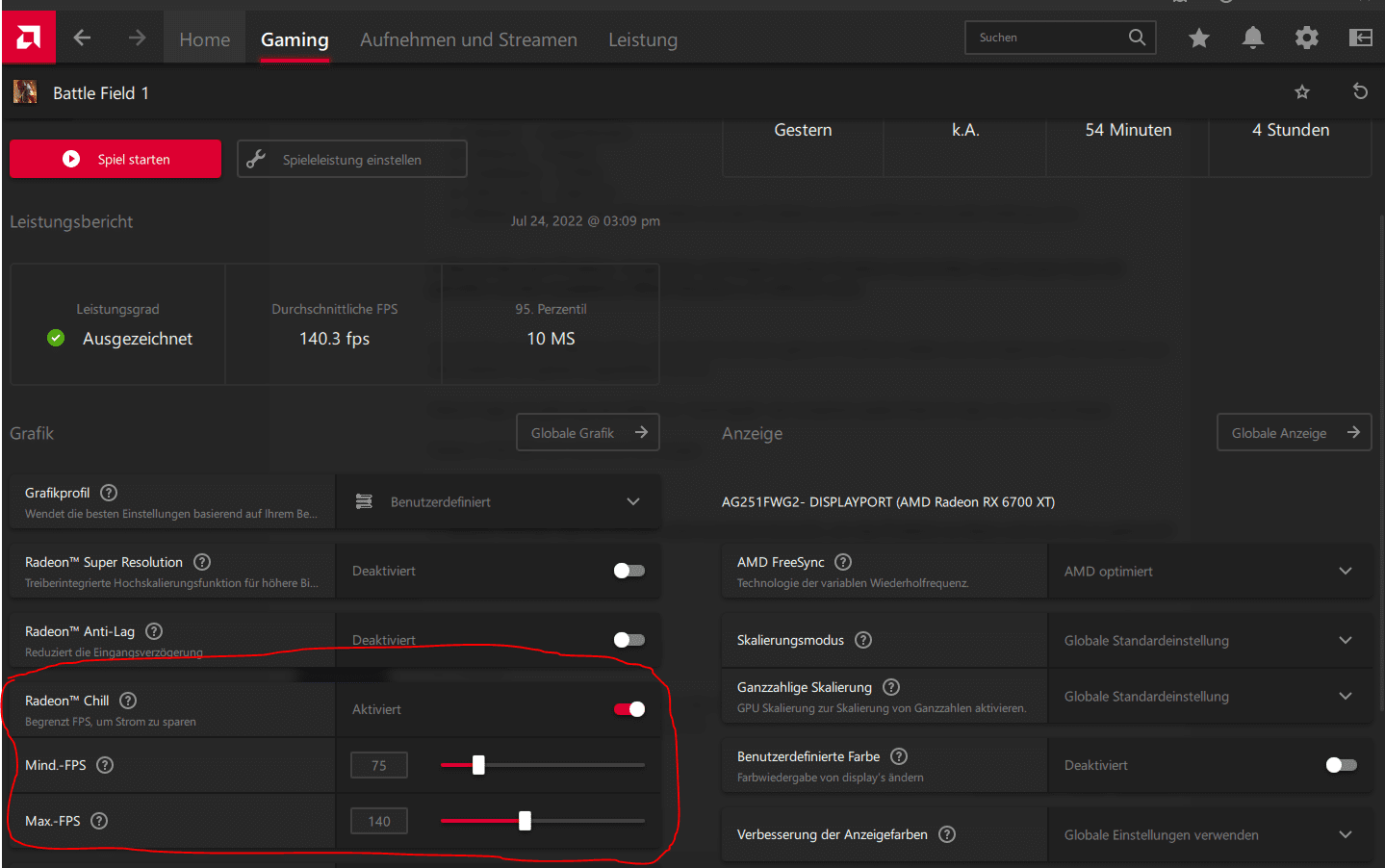The height and width of the screenshot is (868, 1385).
Task: Enable Benutzerdefinierte Farbe toggle
Action: coord(1341,765)
